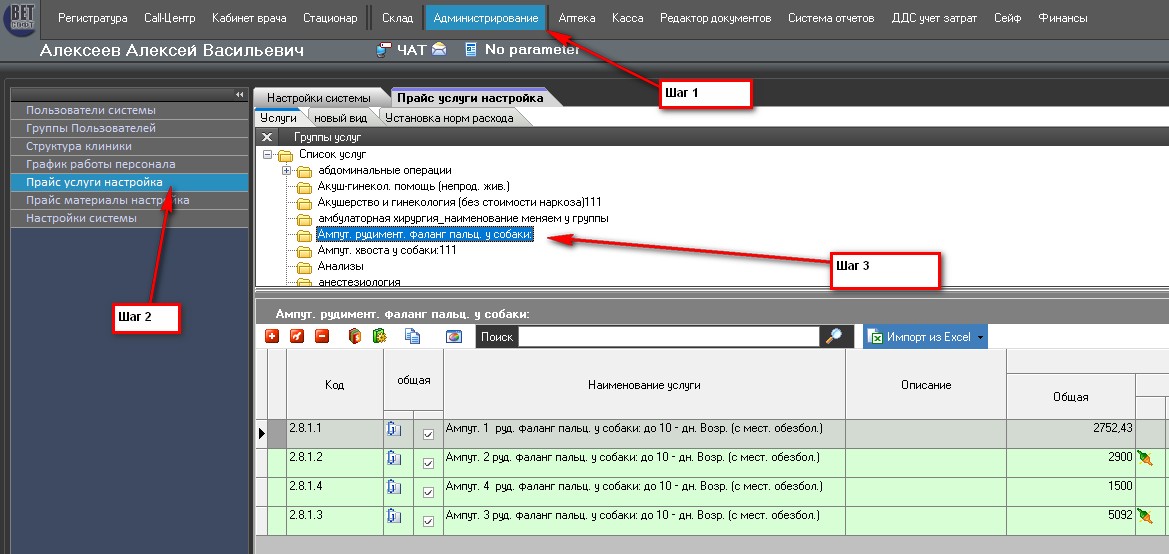Screen dimensions: 1169x554
Task: Switch to the Установка норм расхода tab
Action: (449, 118)
